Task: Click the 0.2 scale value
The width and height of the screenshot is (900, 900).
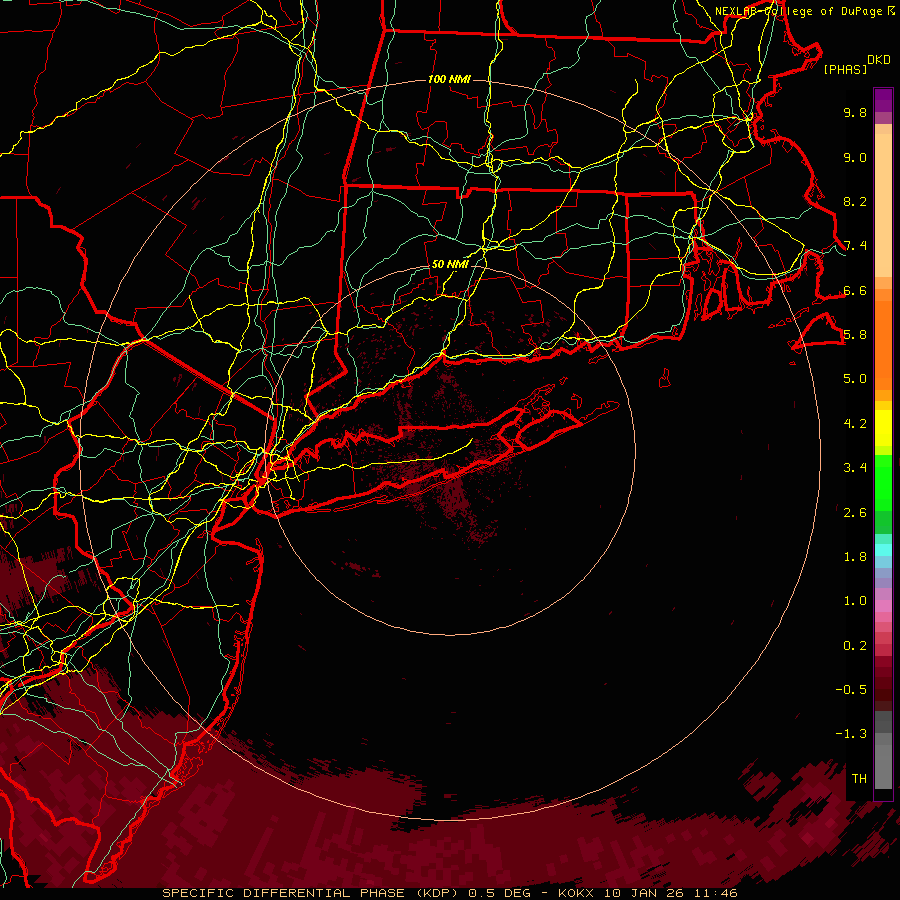Action: click(855, 646)
